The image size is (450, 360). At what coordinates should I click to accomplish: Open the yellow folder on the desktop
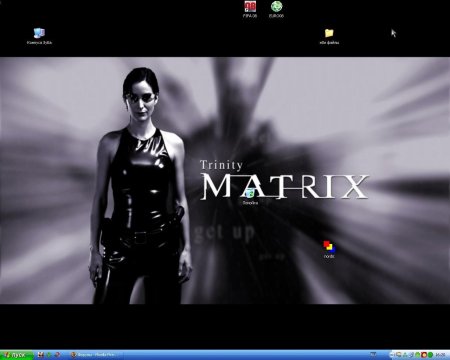(x=329, y=36)
